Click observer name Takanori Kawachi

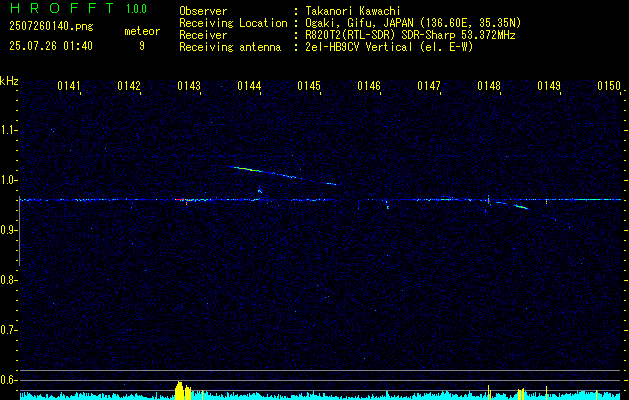tap(353, 11)
